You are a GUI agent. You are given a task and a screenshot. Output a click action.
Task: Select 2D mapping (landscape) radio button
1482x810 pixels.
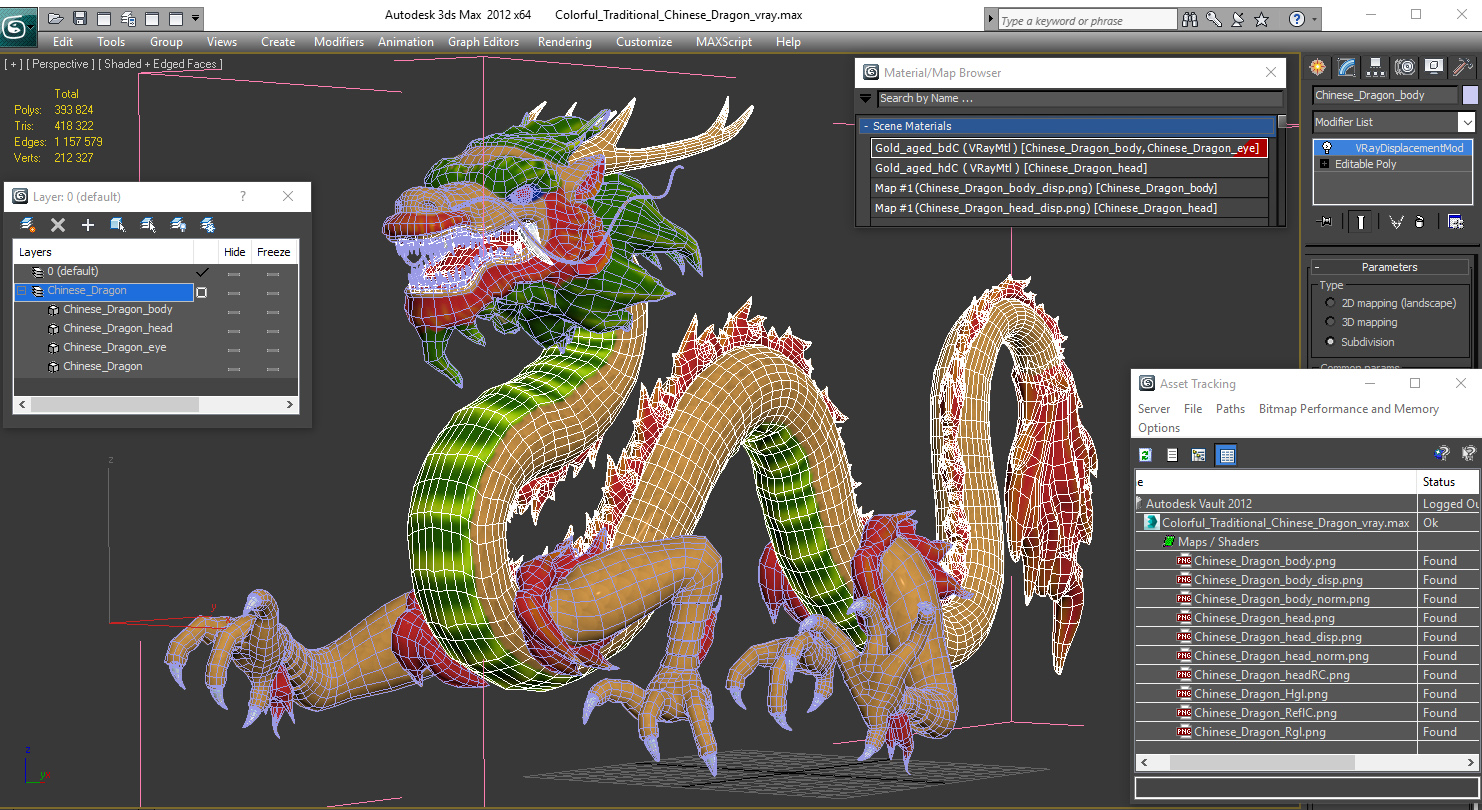1330,303
